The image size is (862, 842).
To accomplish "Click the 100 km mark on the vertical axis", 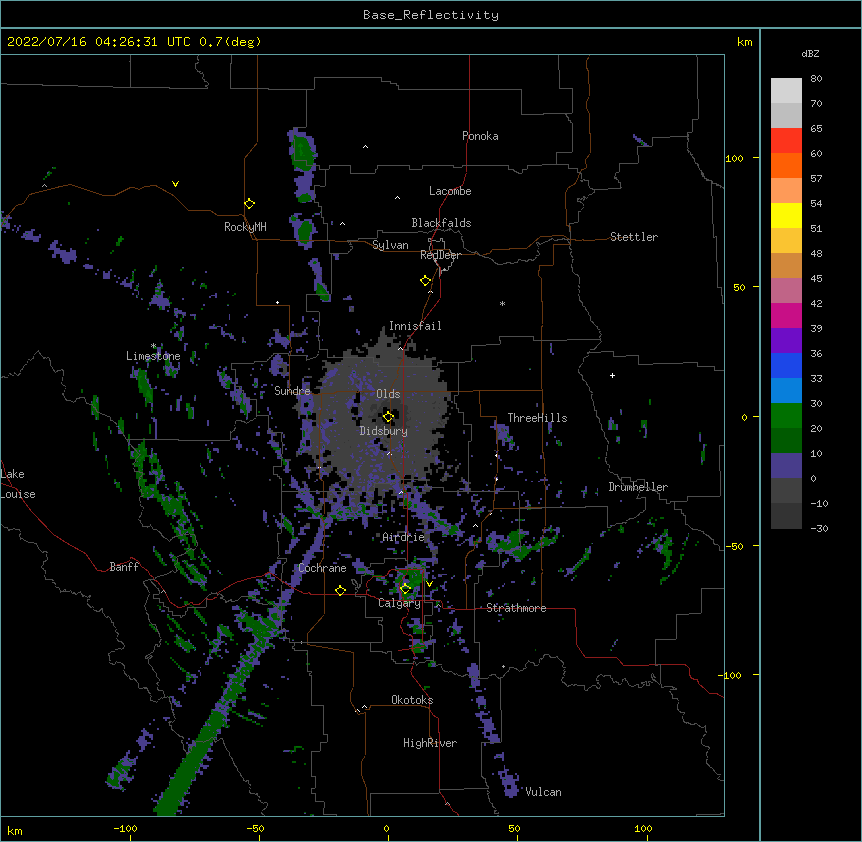I will click(x=734, y=158).
